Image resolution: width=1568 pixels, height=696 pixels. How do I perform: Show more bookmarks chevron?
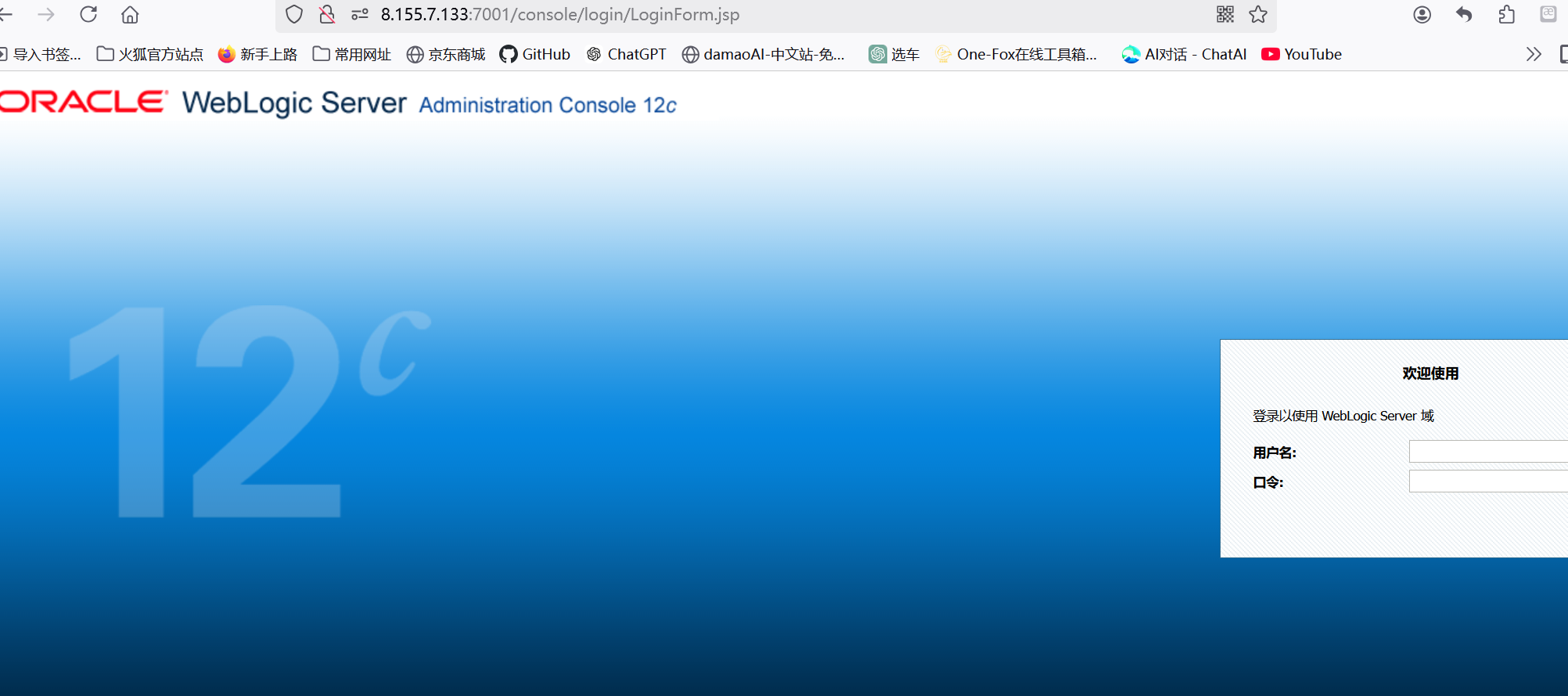[1534, 54]
